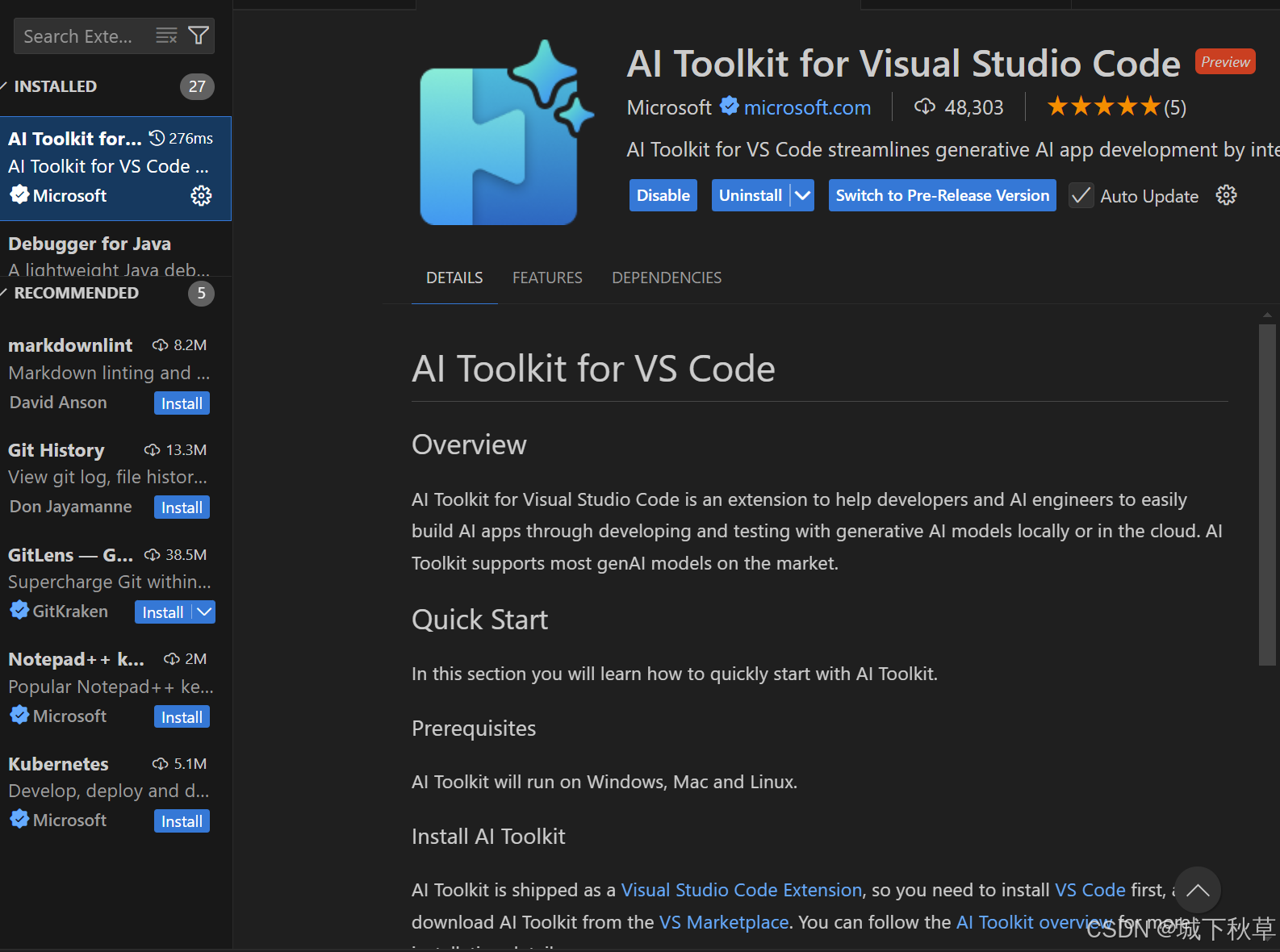Install Notepad++ keymap extension
Image resolution: width=1280 pixels, height=952 pixels.
(182, 717)
